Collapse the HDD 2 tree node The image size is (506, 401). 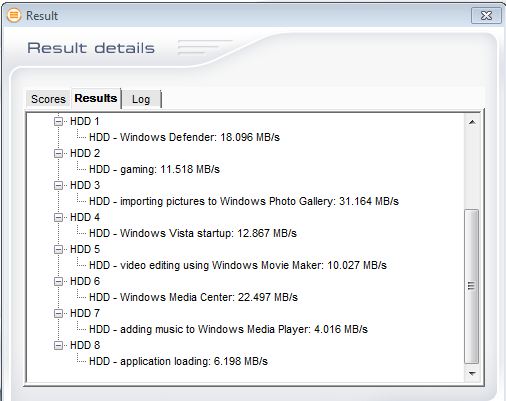[x=58, y=153]
